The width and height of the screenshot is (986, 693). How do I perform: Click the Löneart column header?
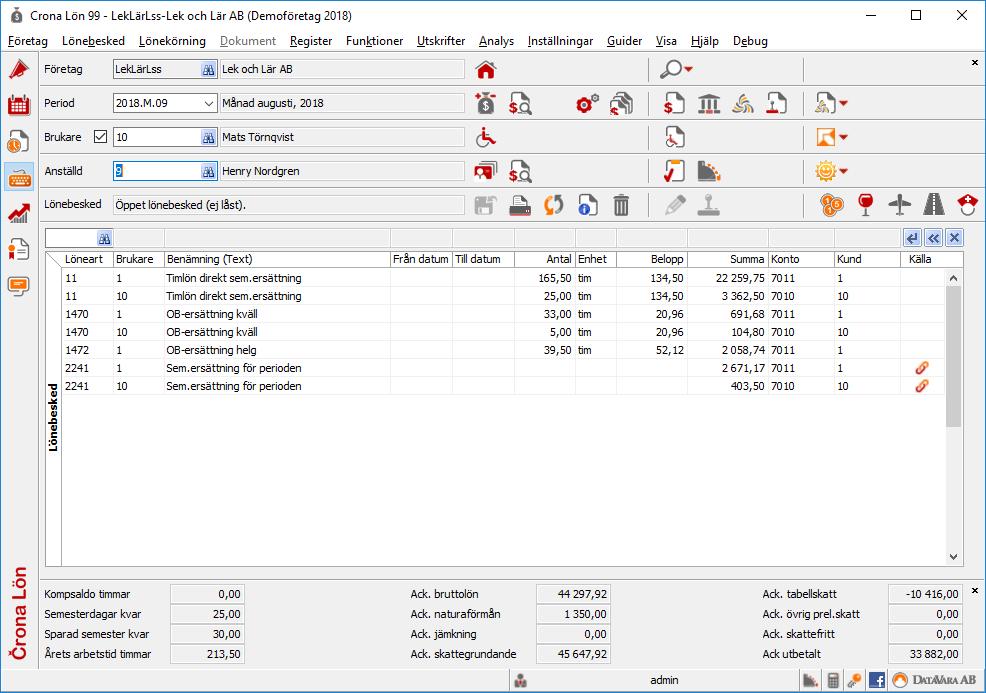[x=87, y=259]
